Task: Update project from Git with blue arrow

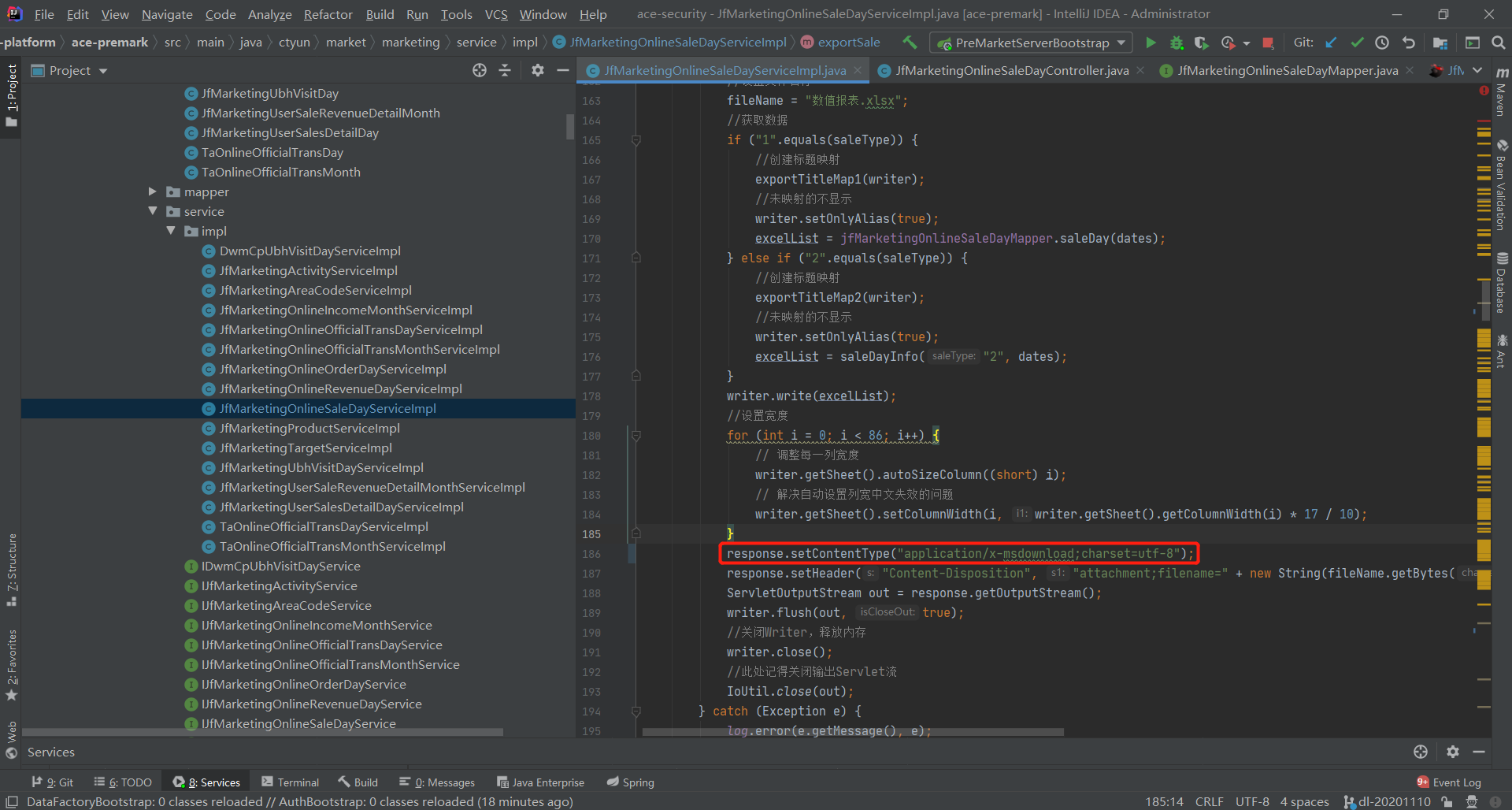Action: [1331, 43]
